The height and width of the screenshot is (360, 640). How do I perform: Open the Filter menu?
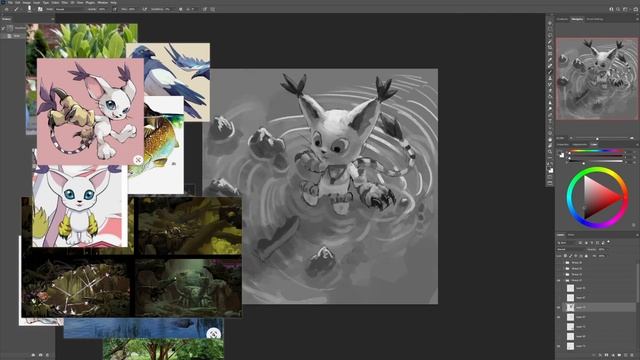pos(64,2)
